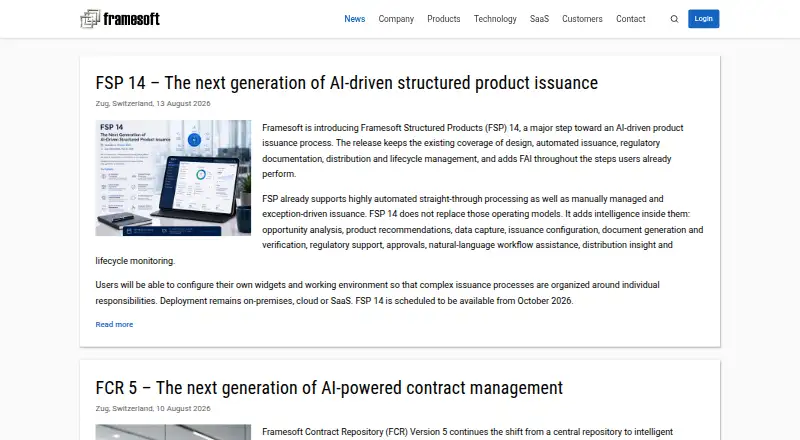Open the Contact page
The image size is (800, 440).
pyautogui.click(x=631, y=19)
